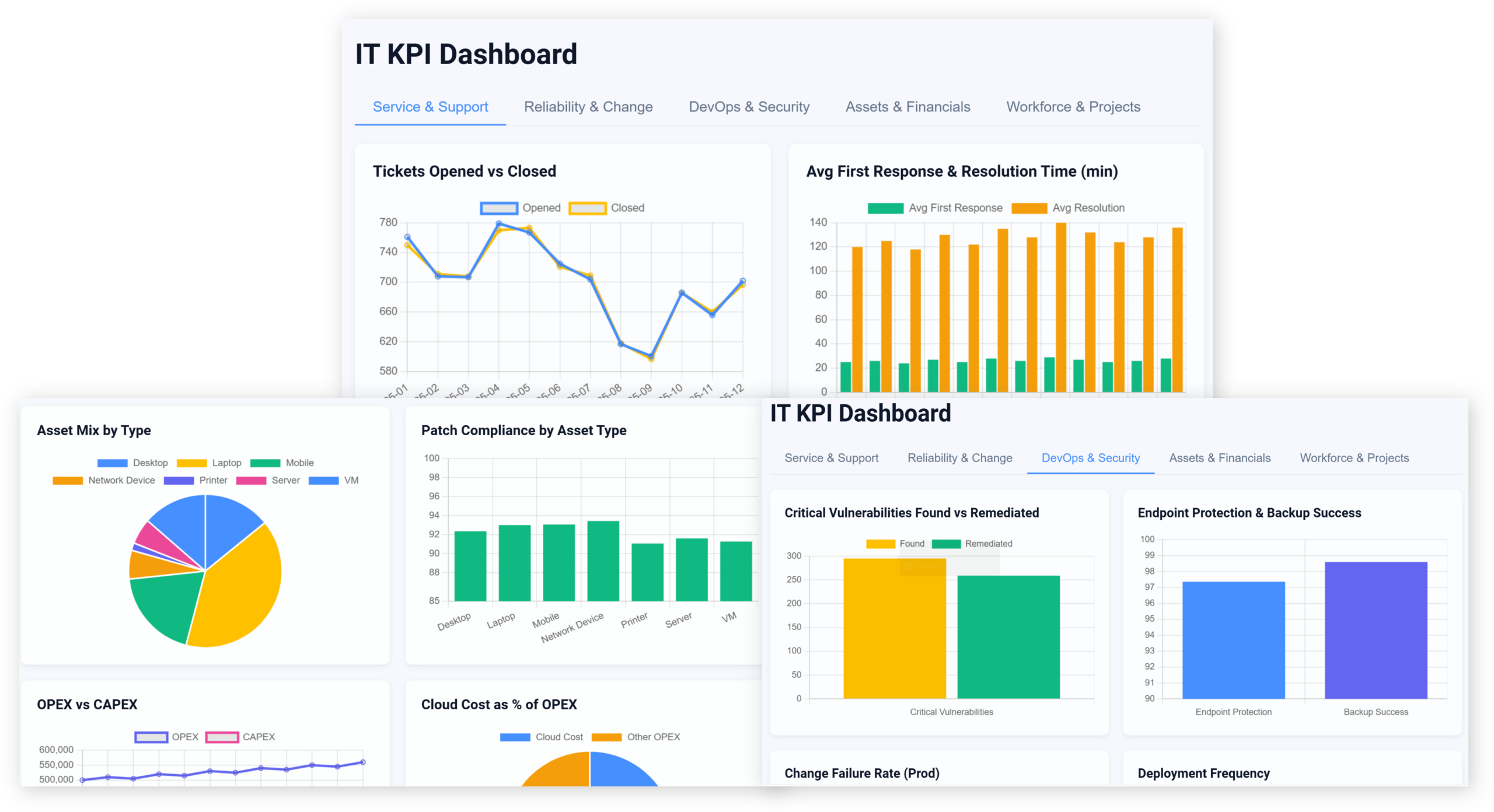Toggle the Closed legend swatch
The height and width of the screenshot is (812, 1494).
click(587, 208)
